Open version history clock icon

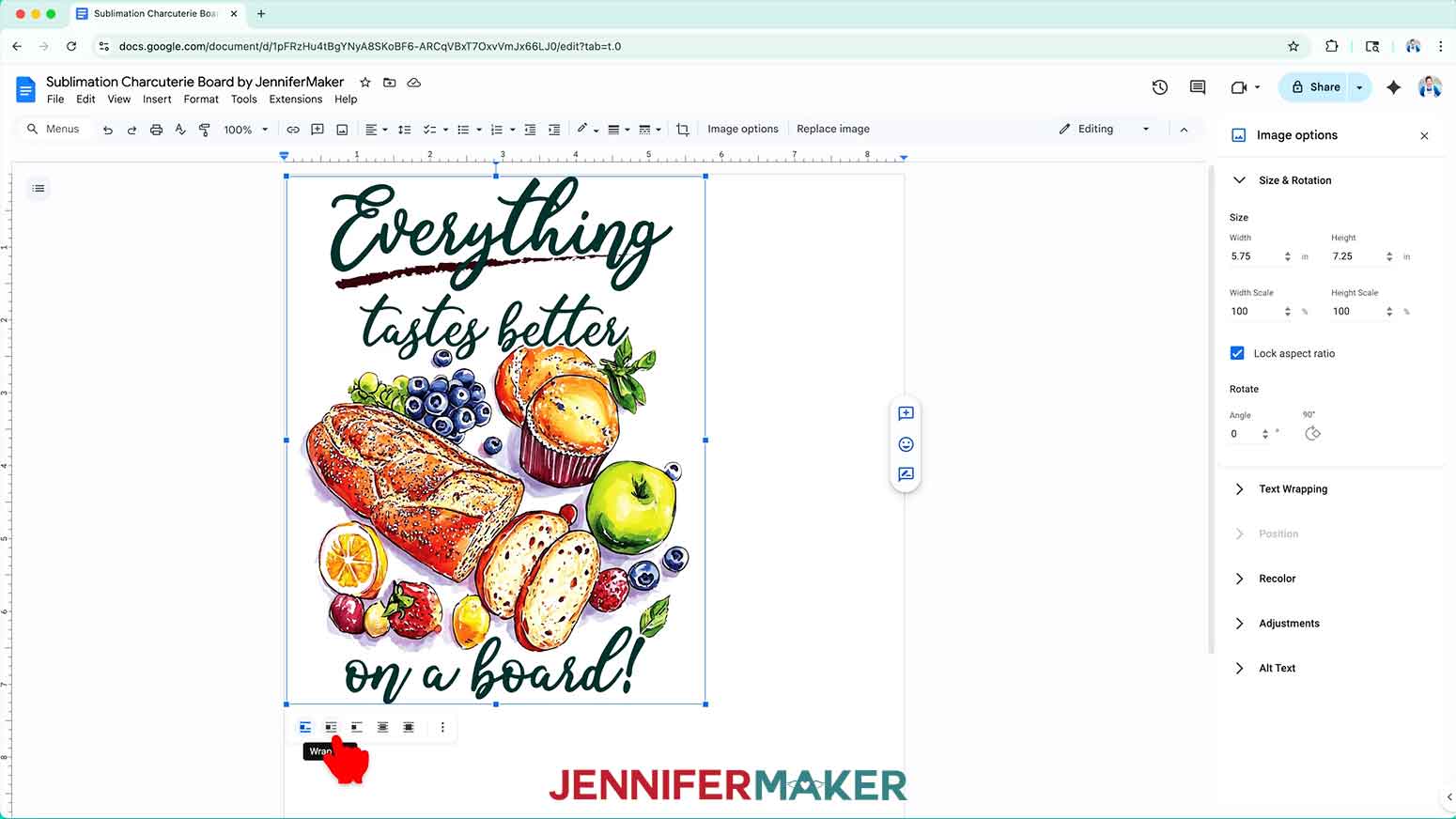(x=1160, y=87)
